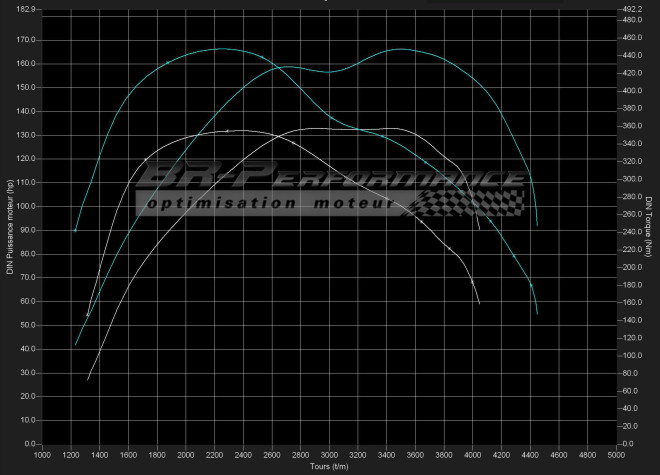Viewport: 660px width, 475px height.
Task: Click the white curve endpoint near 4050 rpm
Action: point(479,302)
